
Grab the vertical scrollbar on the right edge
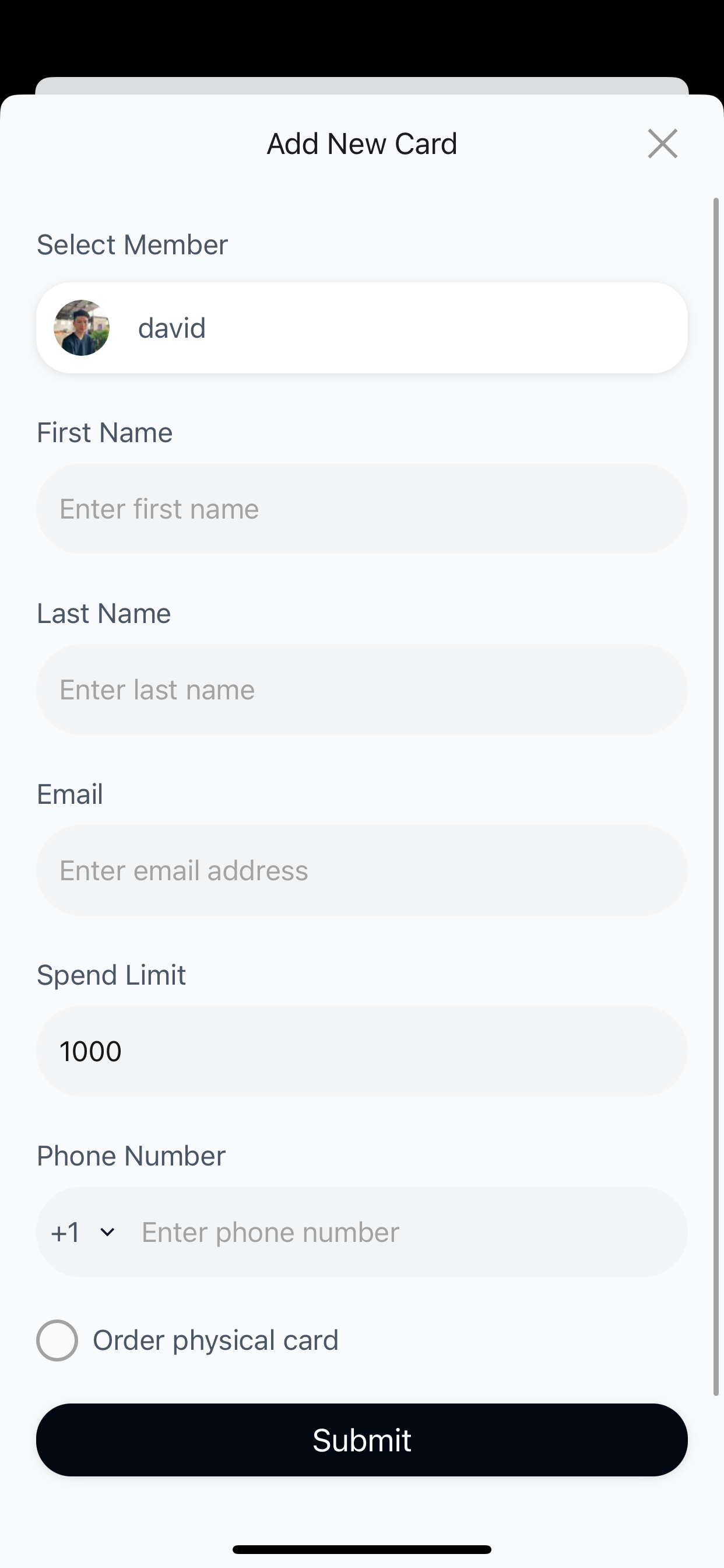point(716,796)
